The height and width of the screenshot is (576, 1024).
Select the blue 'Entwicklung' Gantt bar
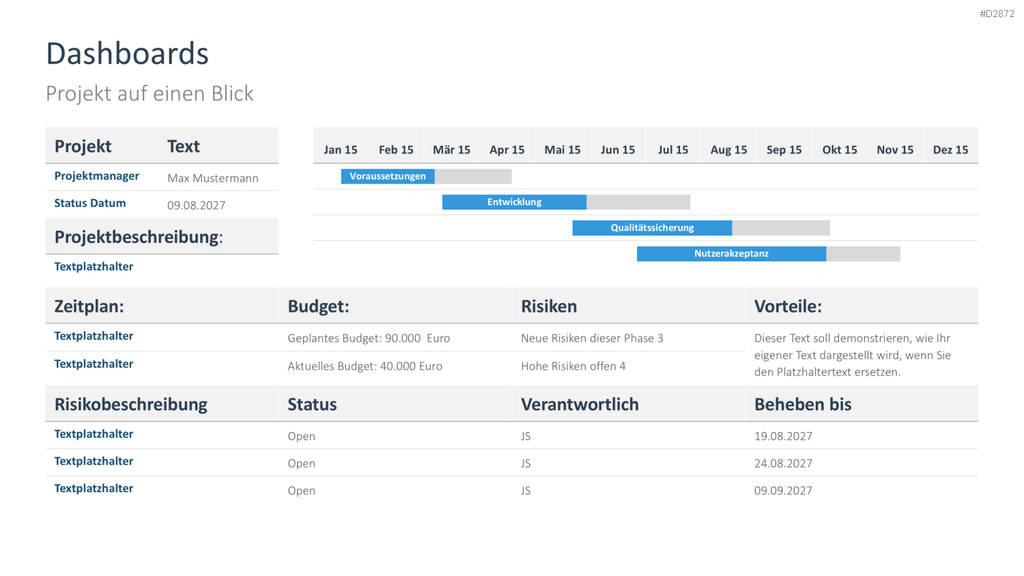click(x=515, y=202)
